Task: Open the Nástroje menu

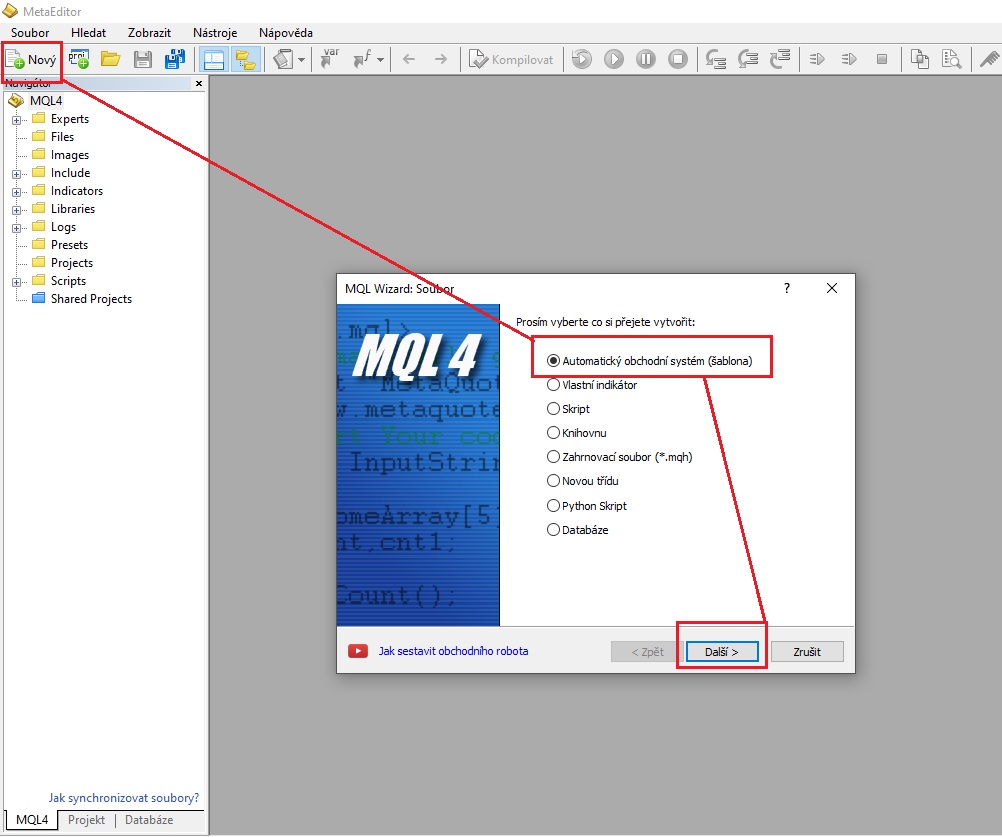Action: tap(215, 33)
